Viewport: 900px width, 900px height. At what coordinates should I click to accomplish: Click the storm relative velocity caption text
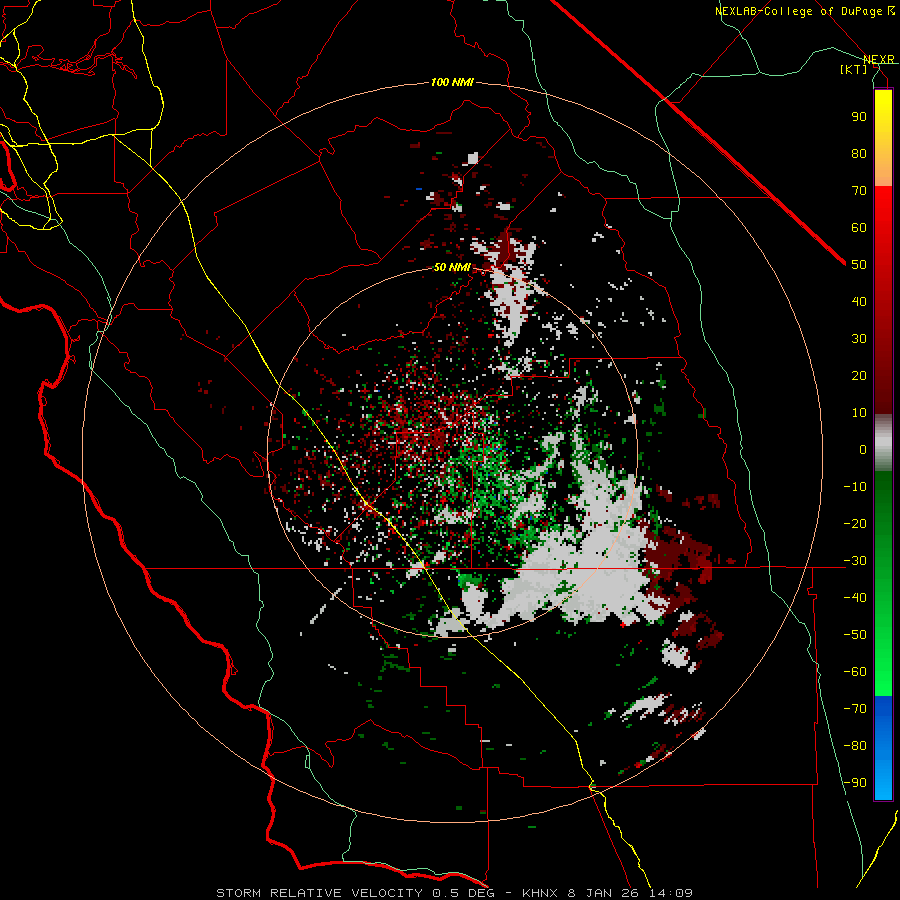point(454,893)
